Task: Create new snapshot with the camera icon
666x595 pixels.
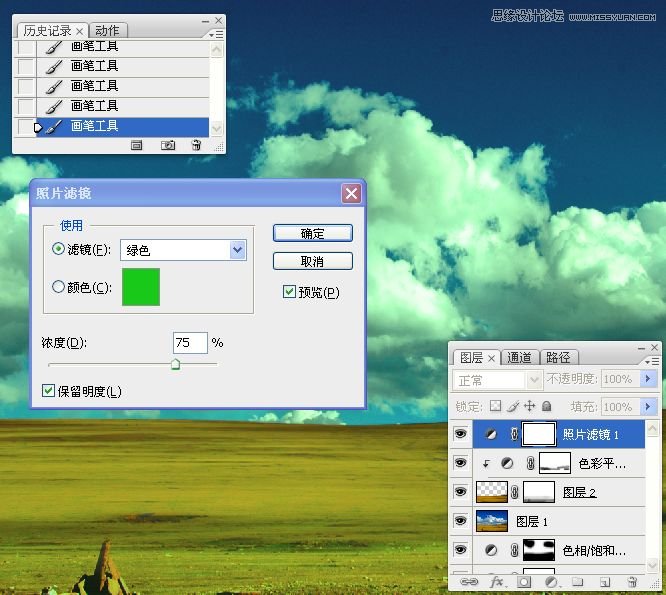Action: click(168, 146)
